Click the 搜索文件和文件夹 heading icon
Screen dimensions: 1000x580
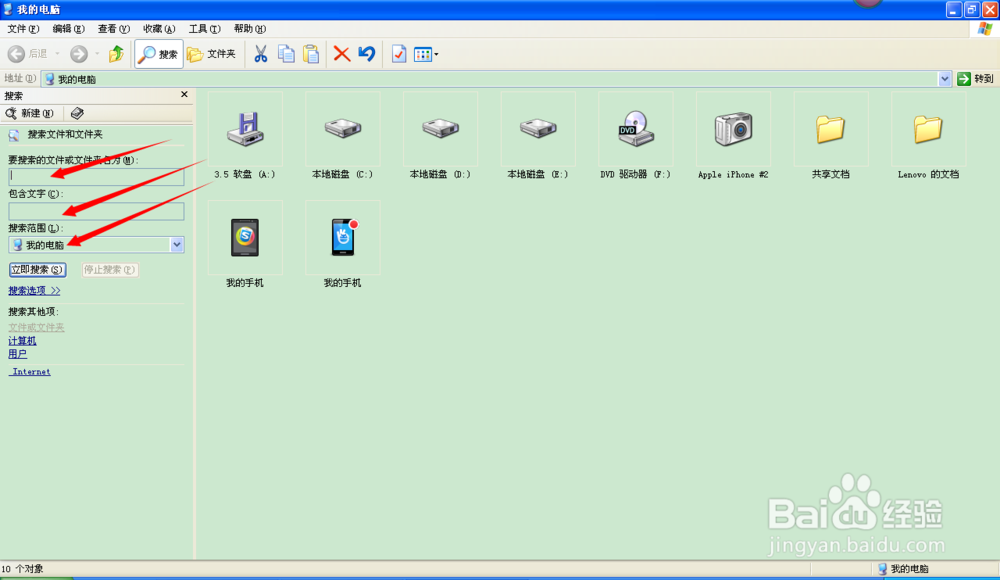pyautogui.click(x=14, y=135)
